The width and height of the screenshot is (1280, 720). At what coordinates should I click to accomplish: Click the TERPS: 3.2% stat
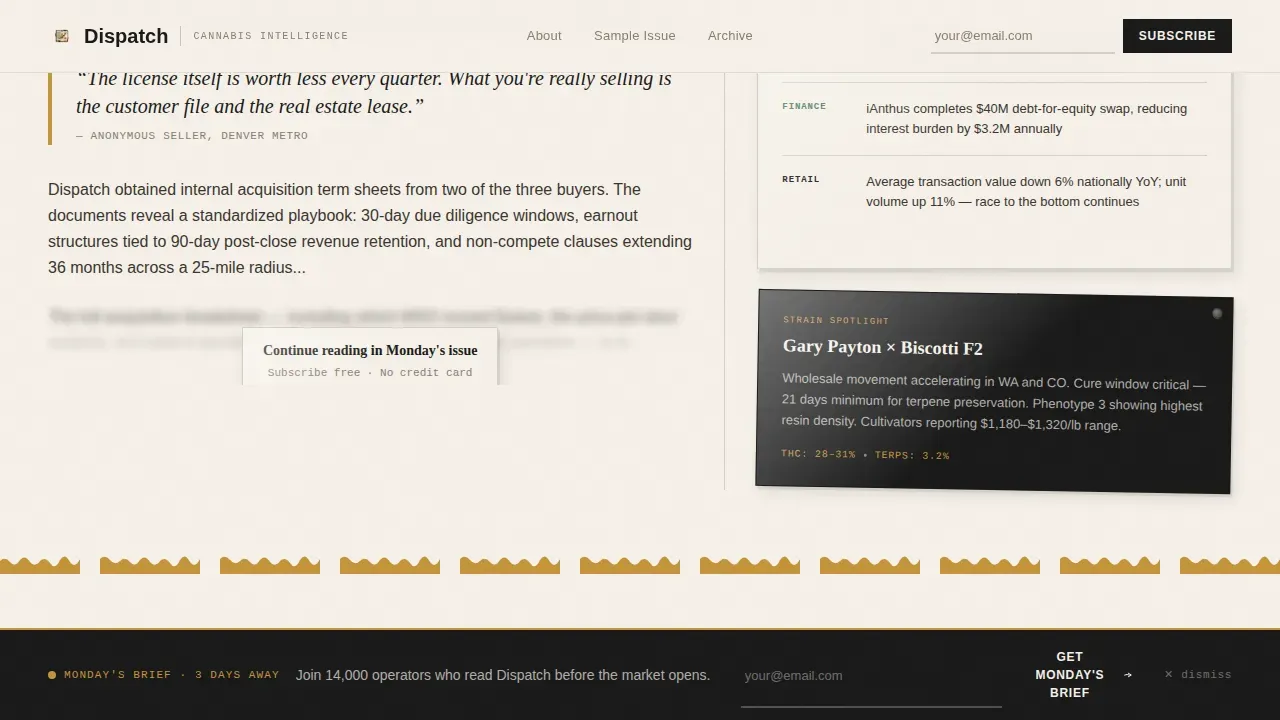912,456
